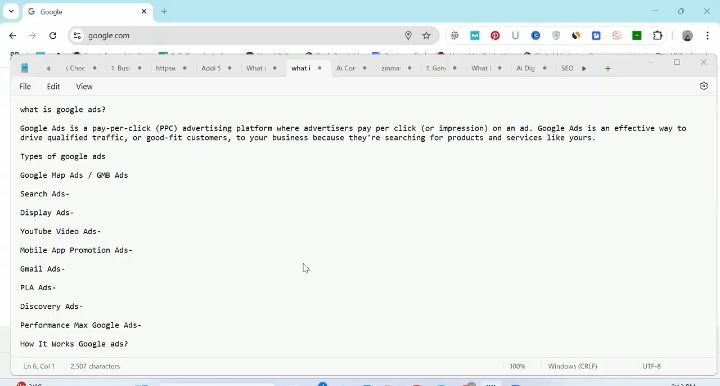
Task: Open the File menu in Notepad
Action: tap(25, 86)
